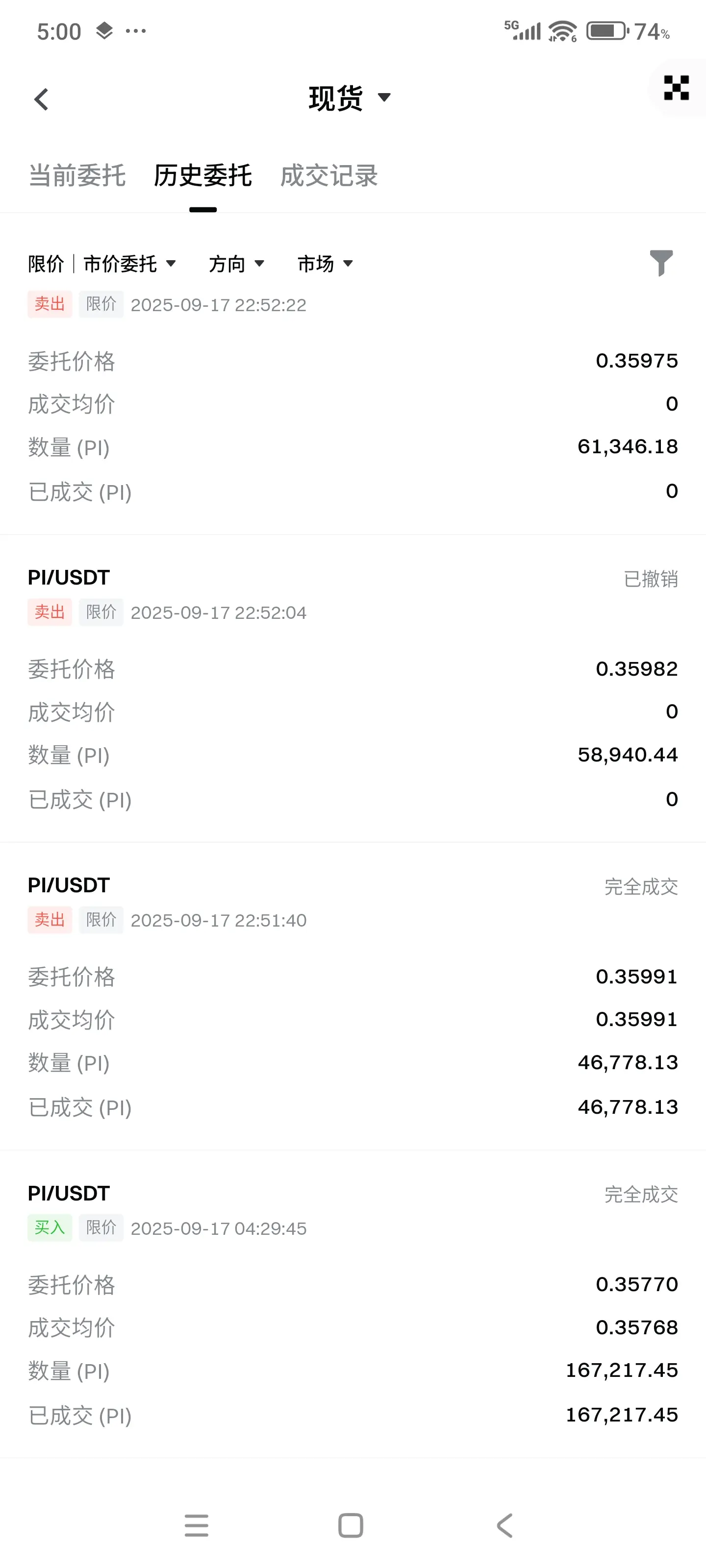This screenshot has height=1568, width=706.
Task: Open PI/USDT order marked 已撤销
Action: tap(353, 688)
